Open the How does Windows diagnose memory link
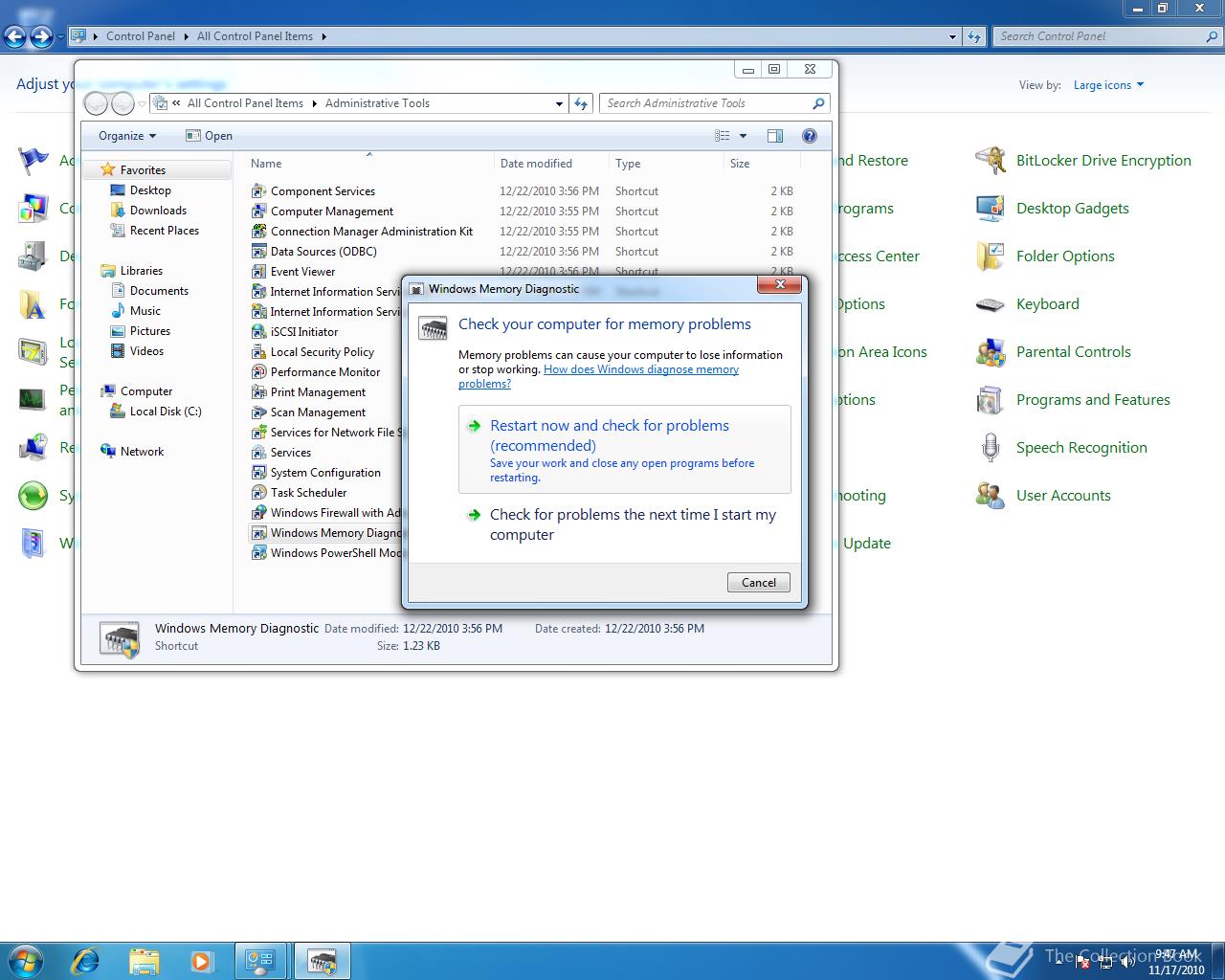The image size is (1225, 980). 640,369
